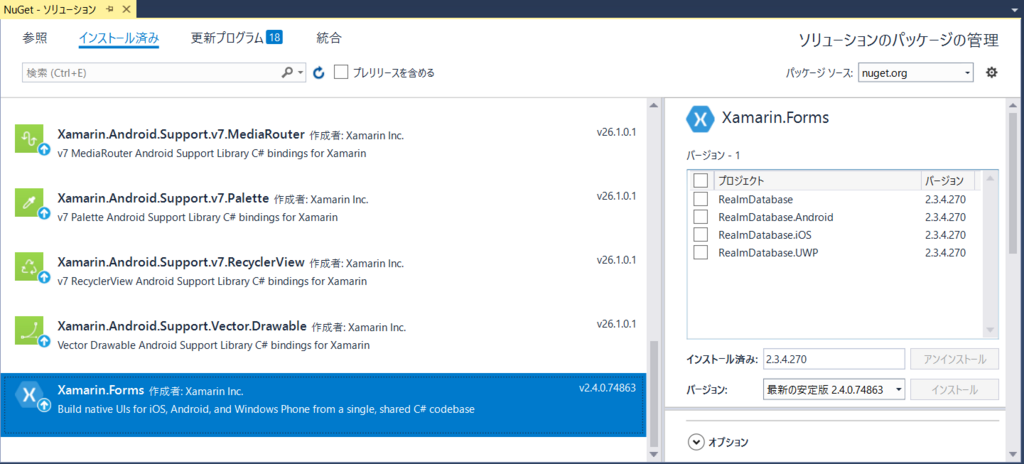Select Xamarin.Android.Support.v7.RecyclerView package name
Image resolution: width=1024 pixels, height=464 pixels.
coord(181,262)
